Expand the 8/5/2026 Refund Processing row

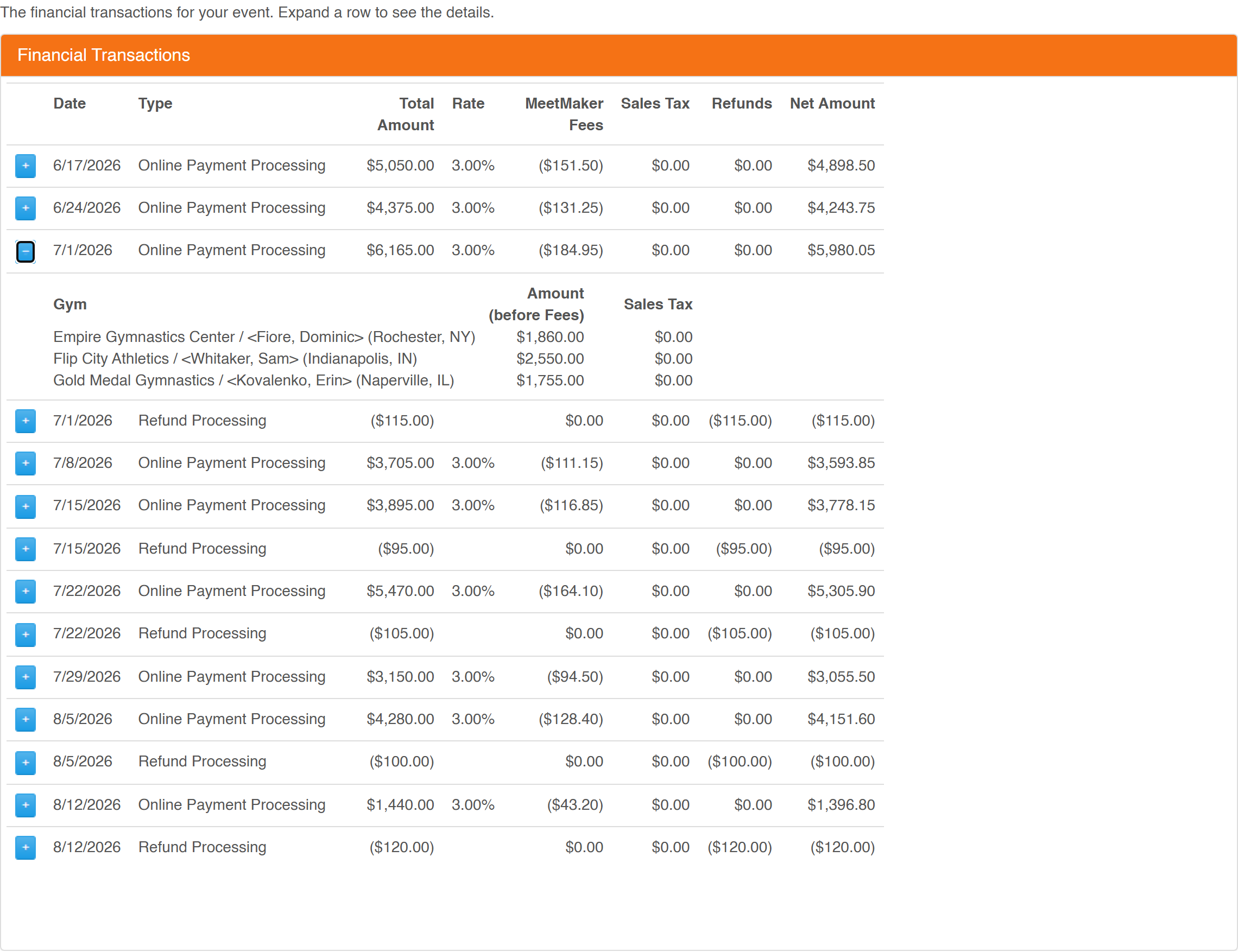click(26, 762)
